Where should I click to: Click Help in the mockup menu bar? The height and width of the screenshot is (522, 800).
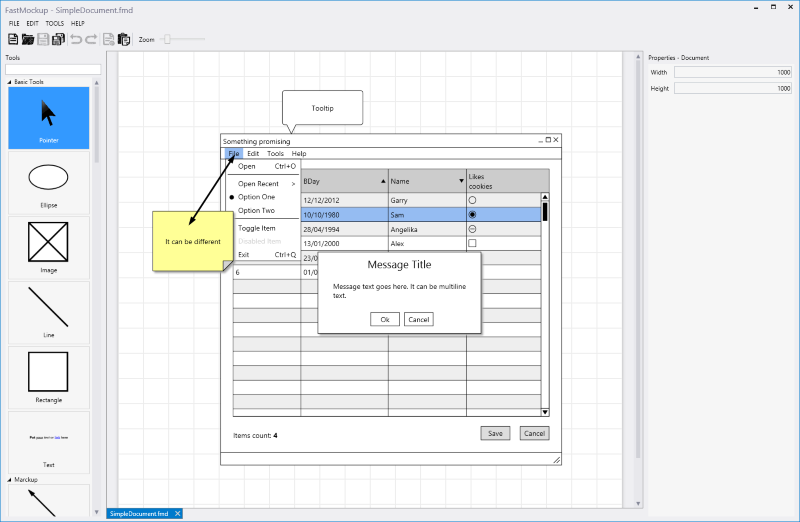(299, 154)
